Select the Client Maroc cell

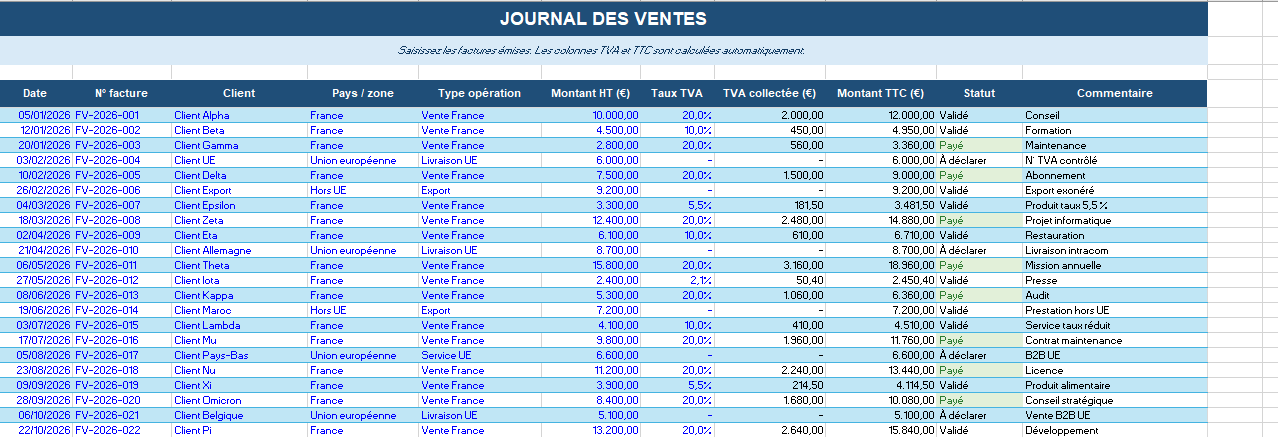239,310
